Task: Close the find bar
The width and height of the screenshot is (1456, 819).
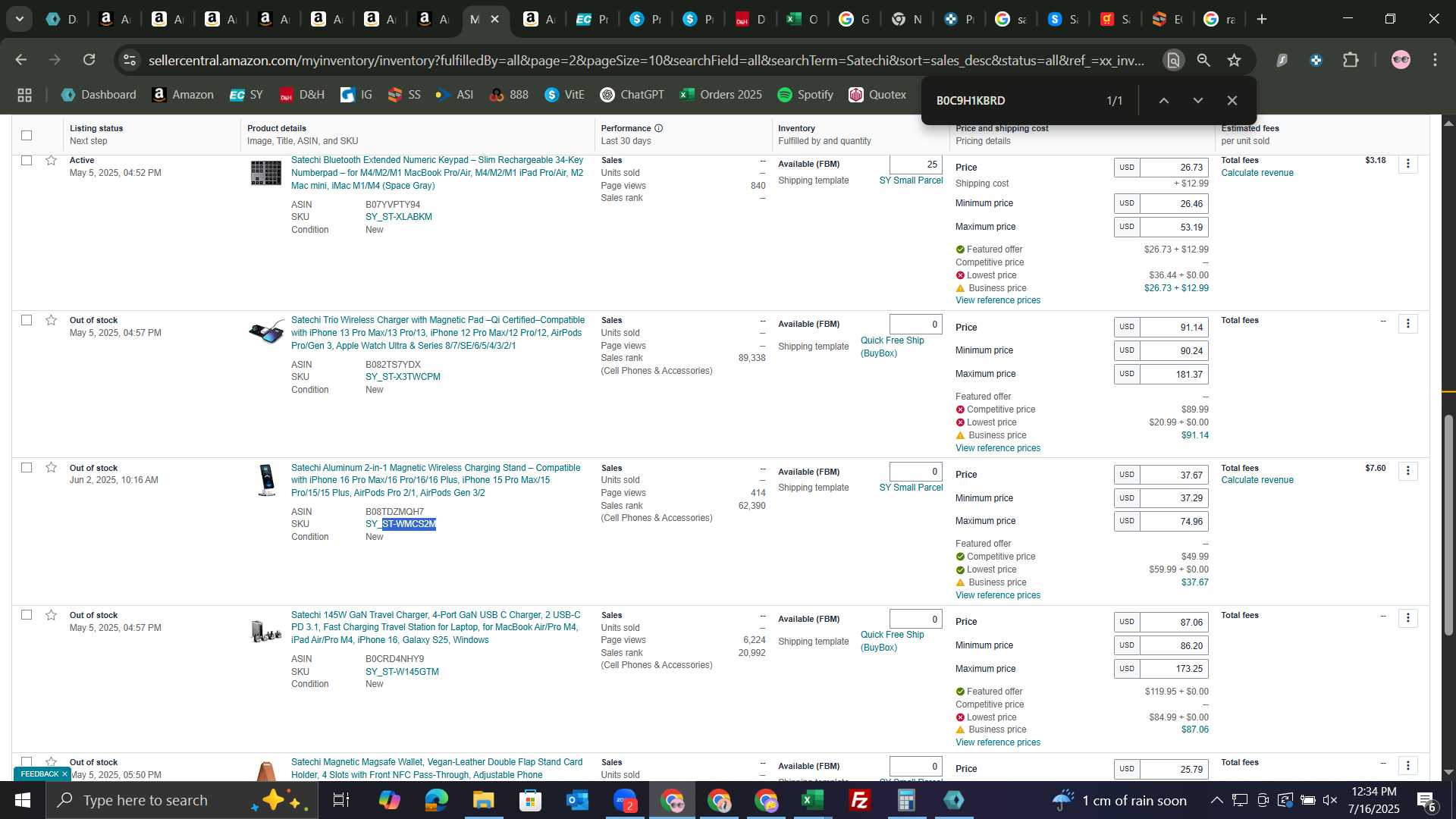Action: tap(1232, 100)
